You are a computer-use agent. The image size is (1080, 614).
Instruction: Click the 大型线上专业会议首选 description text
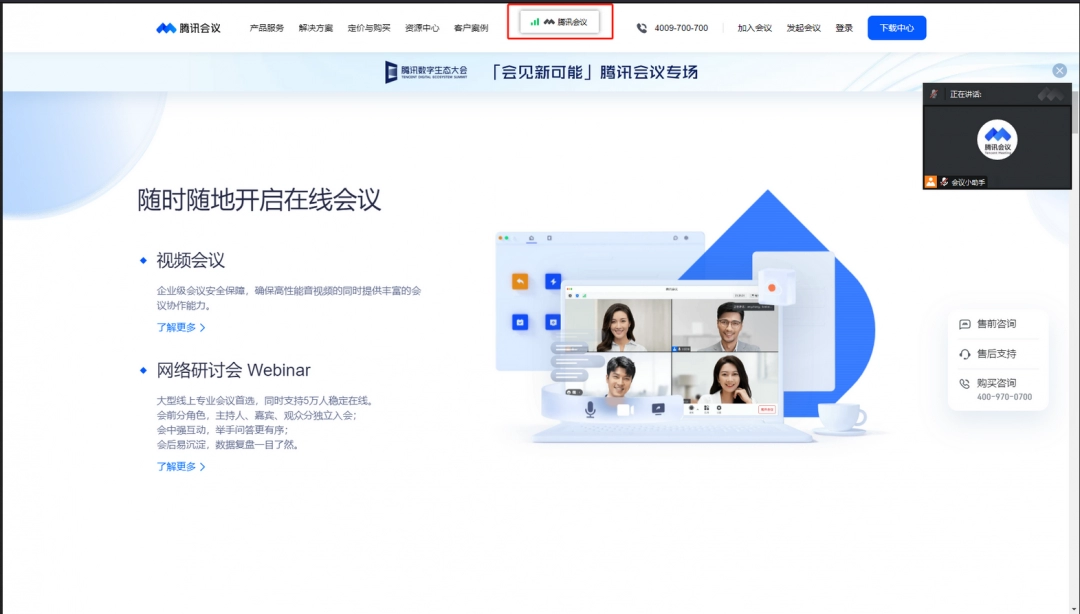point(265,422)
